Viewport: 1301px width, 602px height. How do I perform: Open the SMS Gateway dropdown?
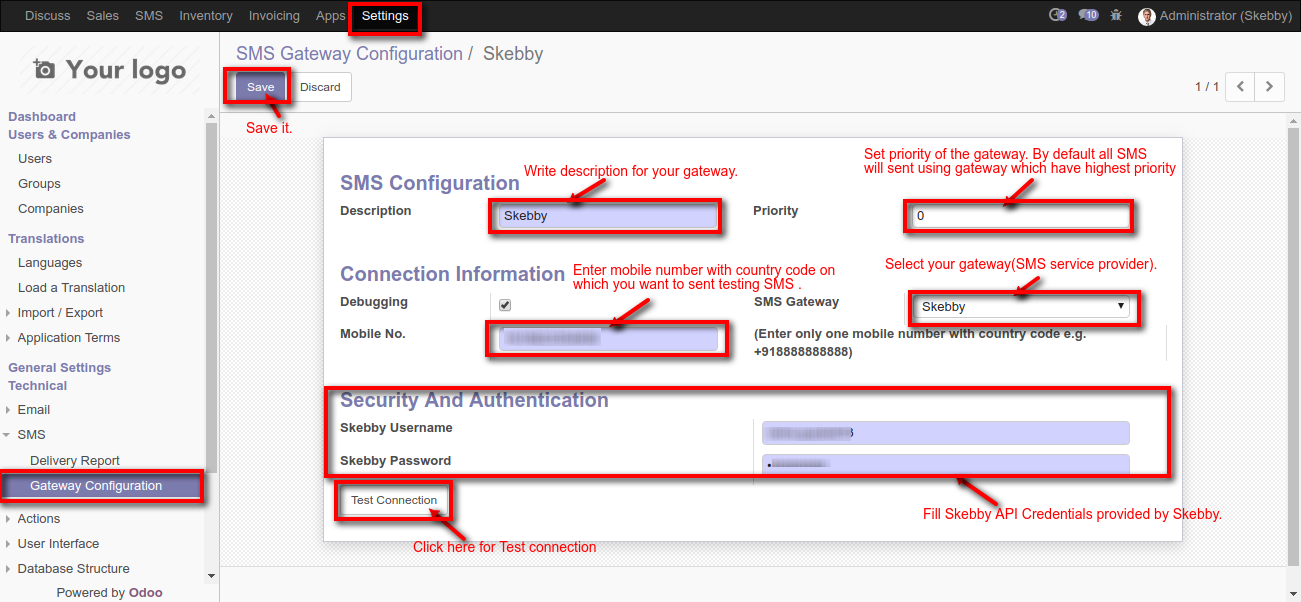tap(1023, 307)
